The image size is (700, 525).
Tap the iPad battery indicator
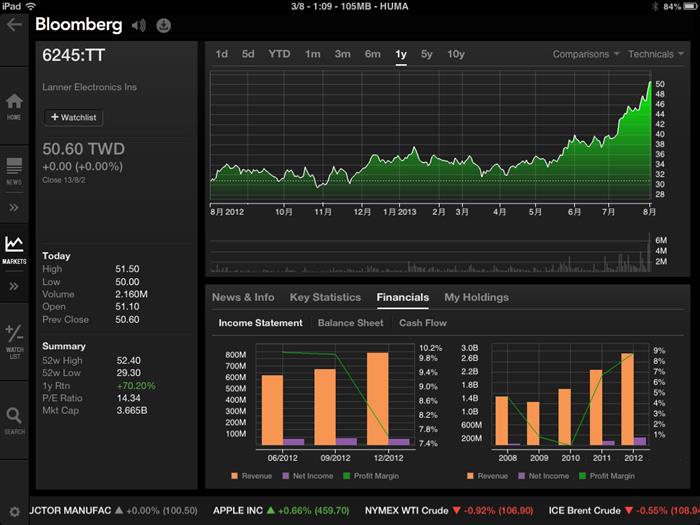coord(690,6)
